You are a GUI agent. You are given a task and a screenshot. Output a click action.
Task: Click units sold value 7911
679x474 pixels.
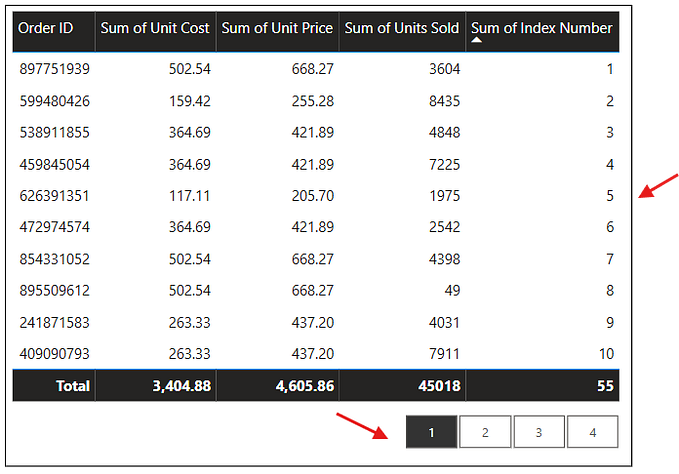point(444,354)
